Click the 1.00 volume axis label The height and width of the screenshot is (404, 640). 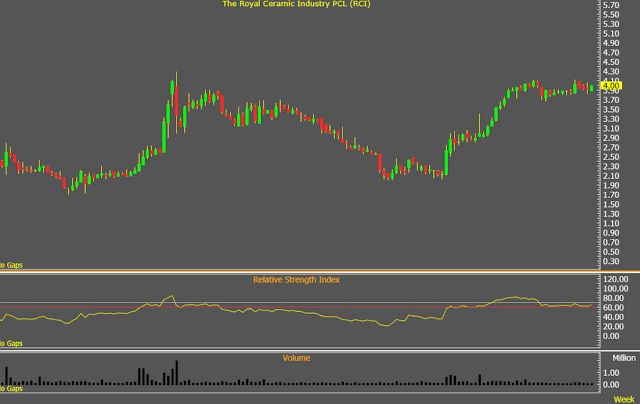[611, 373]
